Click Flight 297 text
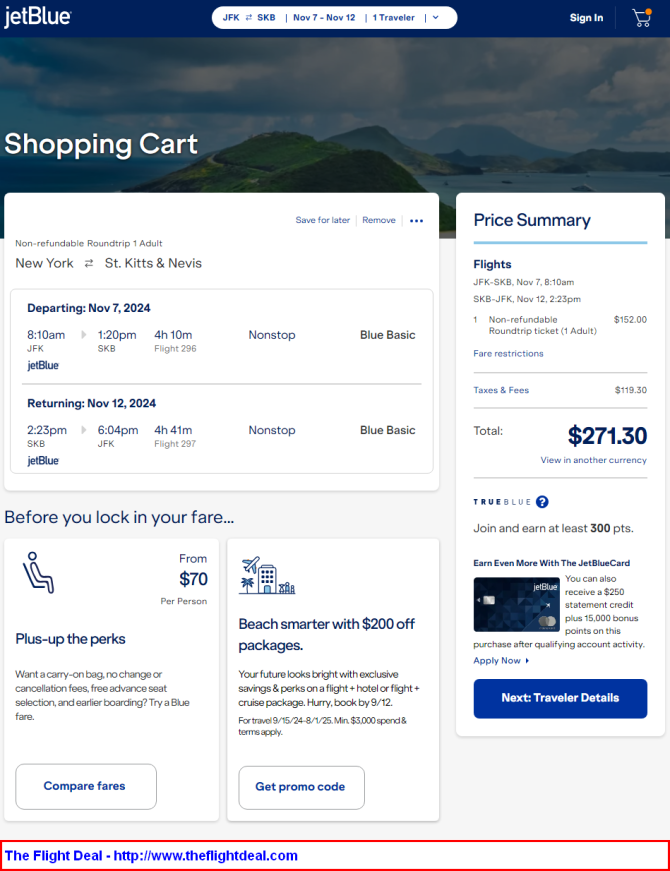The image size is (670, 871). coord(175,444)
